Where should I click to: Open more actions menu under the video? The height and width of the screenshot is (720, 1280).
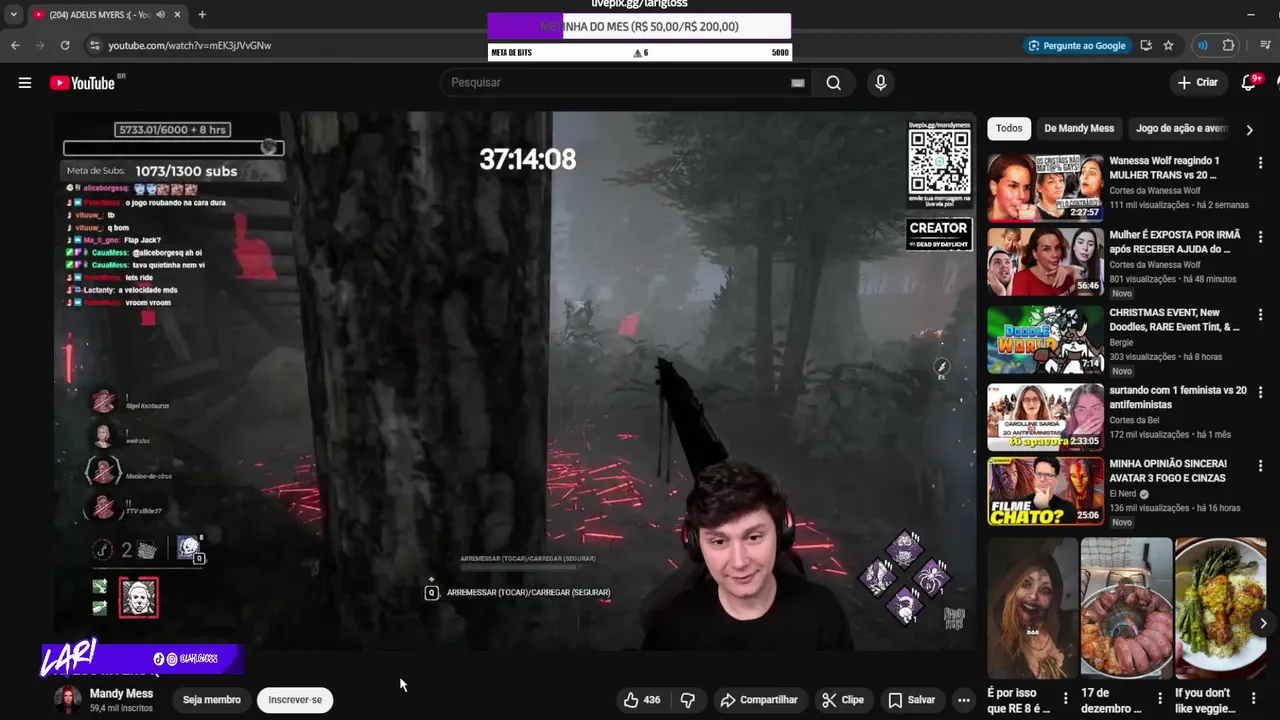point(963,700)
